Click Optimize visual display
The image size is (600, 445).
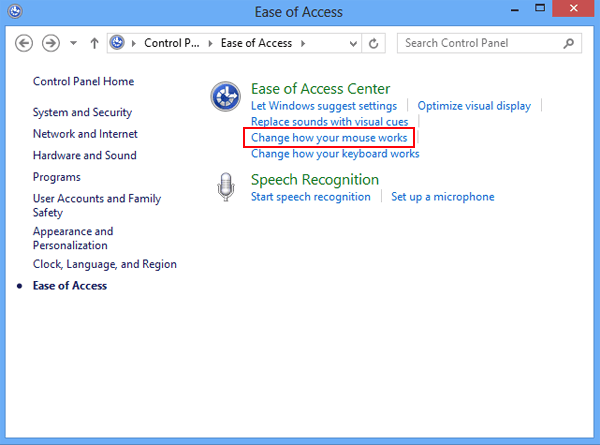point(474,106)
